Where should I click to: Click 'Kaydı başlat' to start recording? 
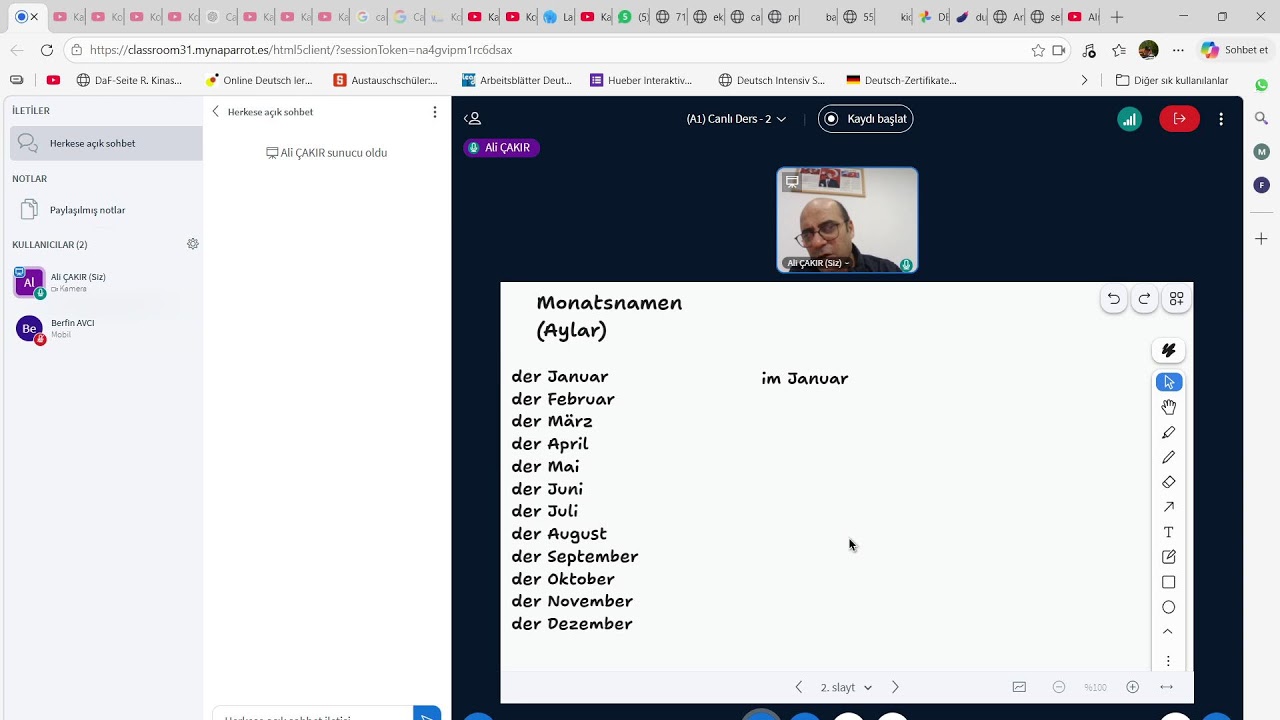(x=866, y=119)
